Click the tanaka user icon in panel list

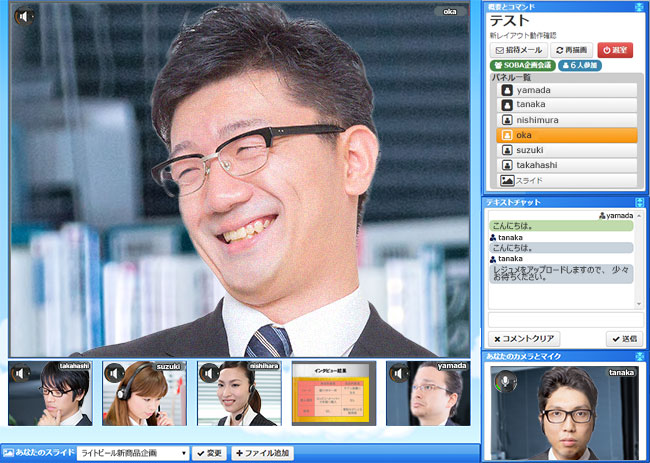coord(507,104)
